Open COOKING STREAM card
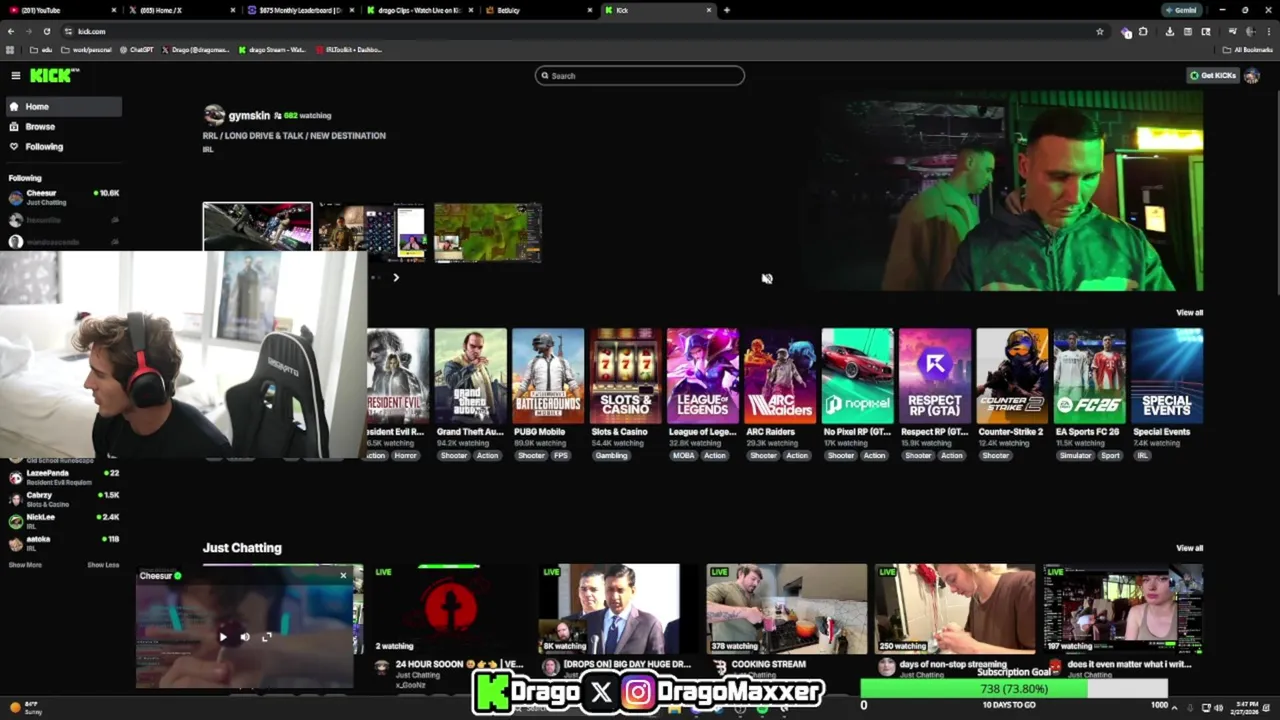The height and width of the screenshot is (720, 1280). click(x=786, y=609)
